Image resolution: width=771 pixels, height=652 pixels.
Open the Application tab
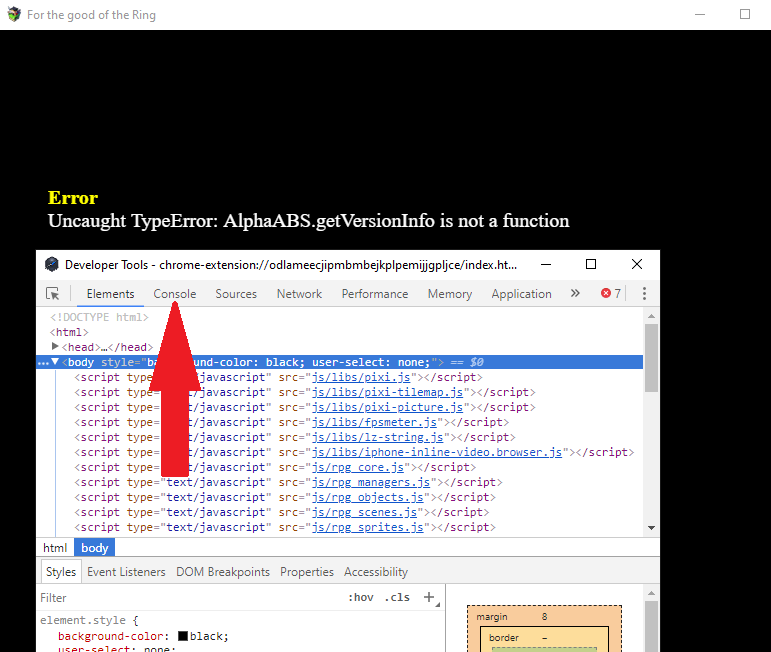[x=521, y=294]
